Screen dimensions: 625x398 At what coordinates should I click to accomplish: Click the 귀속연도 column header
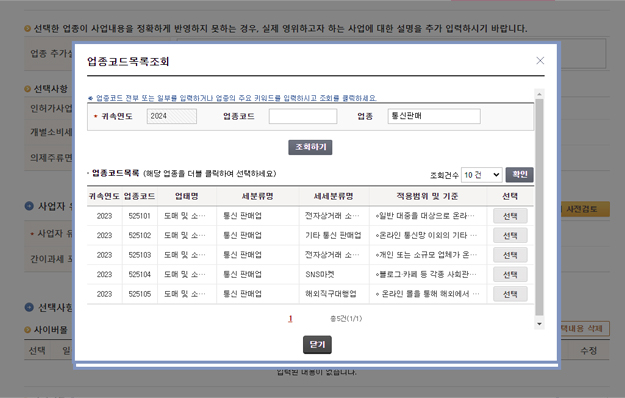[x=104, y=196]
